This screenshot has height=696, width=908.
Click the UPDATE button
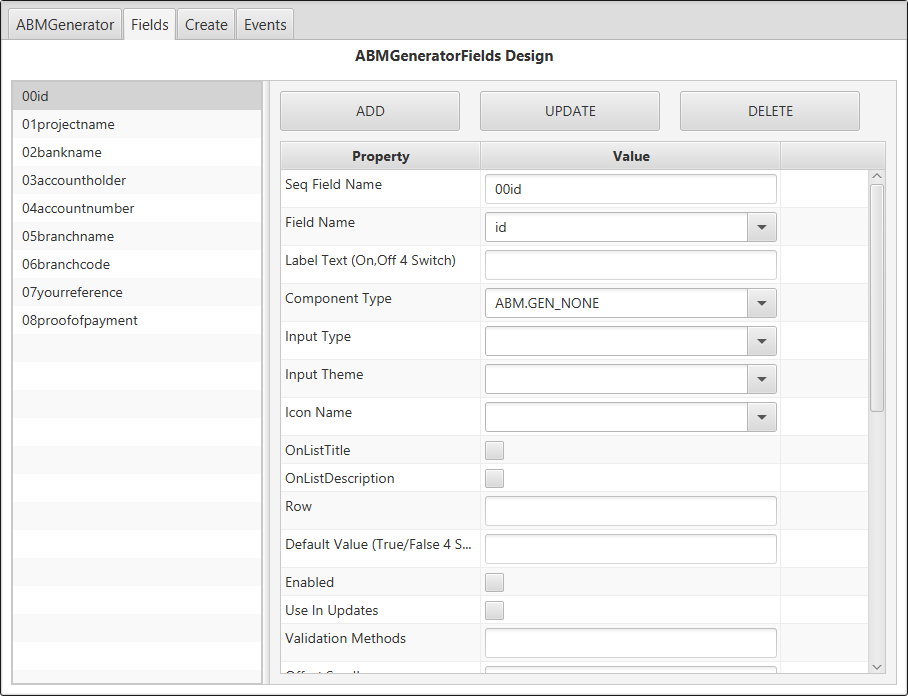570,111
